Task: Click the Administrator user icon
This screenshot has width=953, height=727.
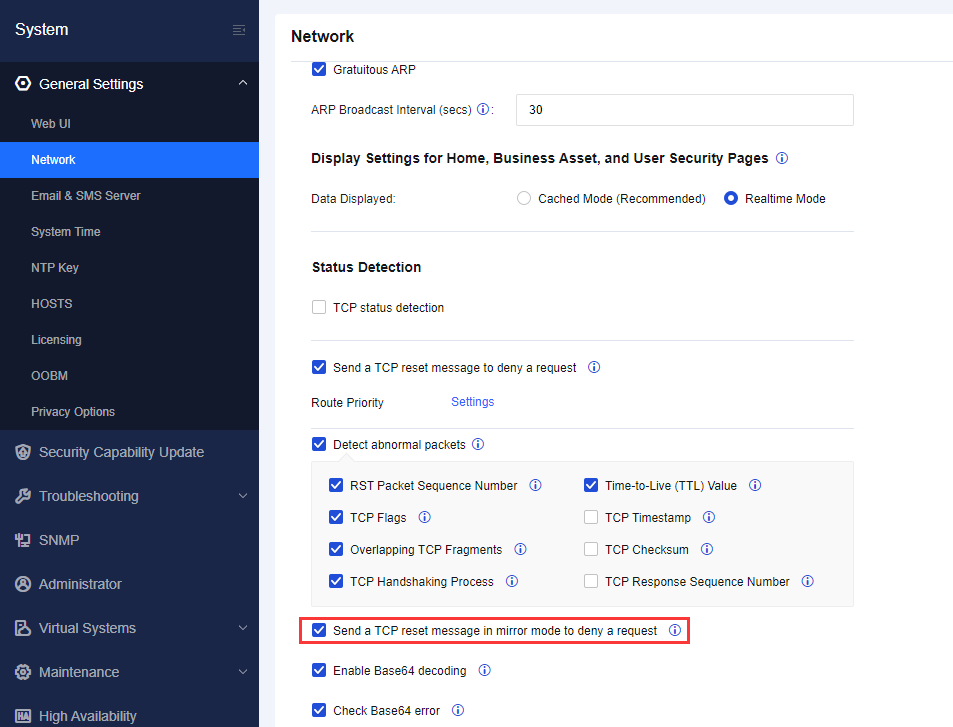Action: 22,584
